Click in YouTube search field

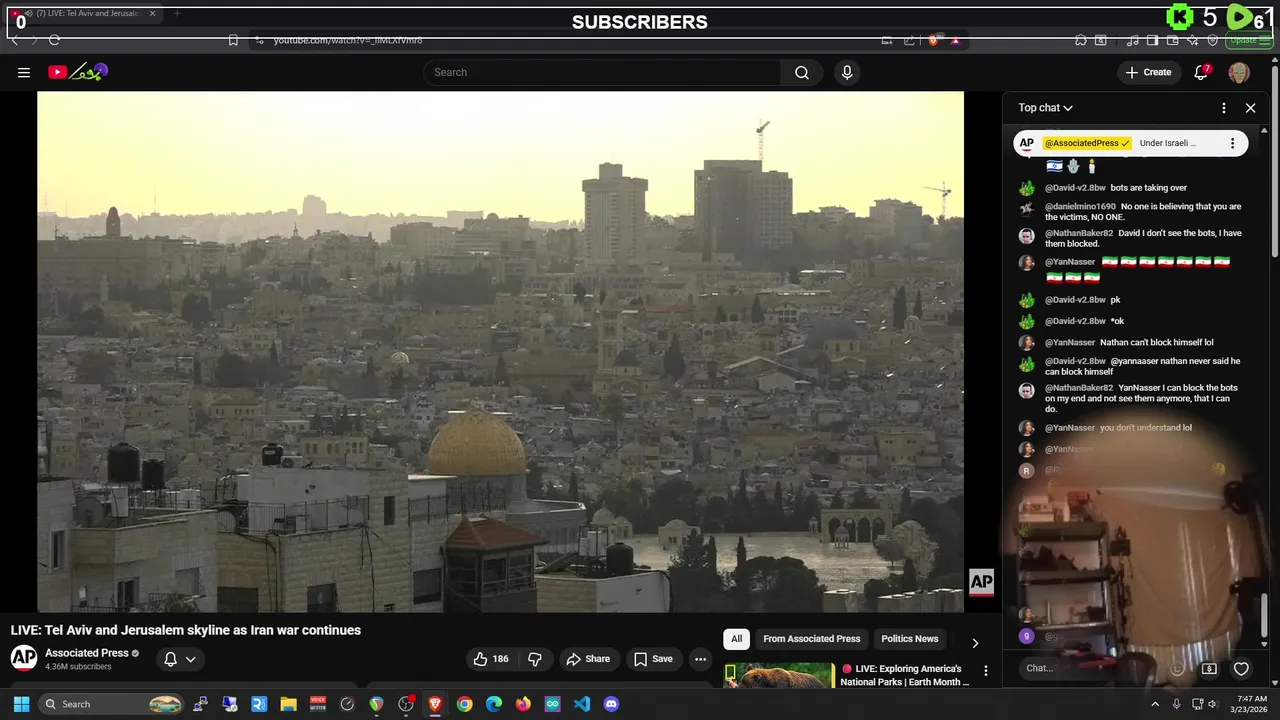tap(602, 72)
